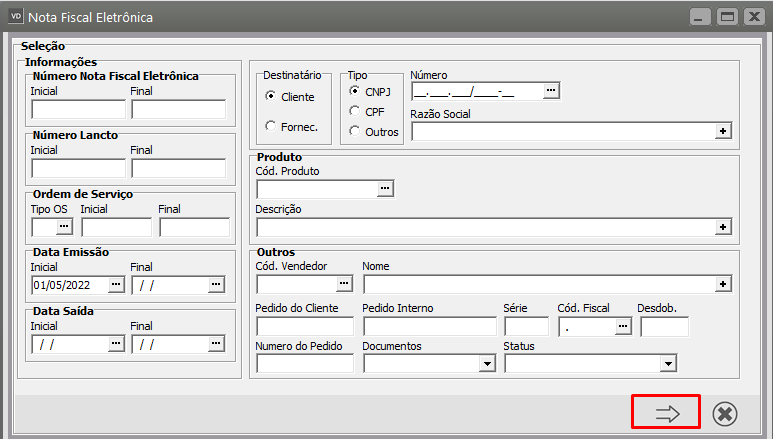This screenshot has height=439, width=773.
Task: Select Fornec. as Destinatário
Action: pyautogui.click(x=271, y=127)
